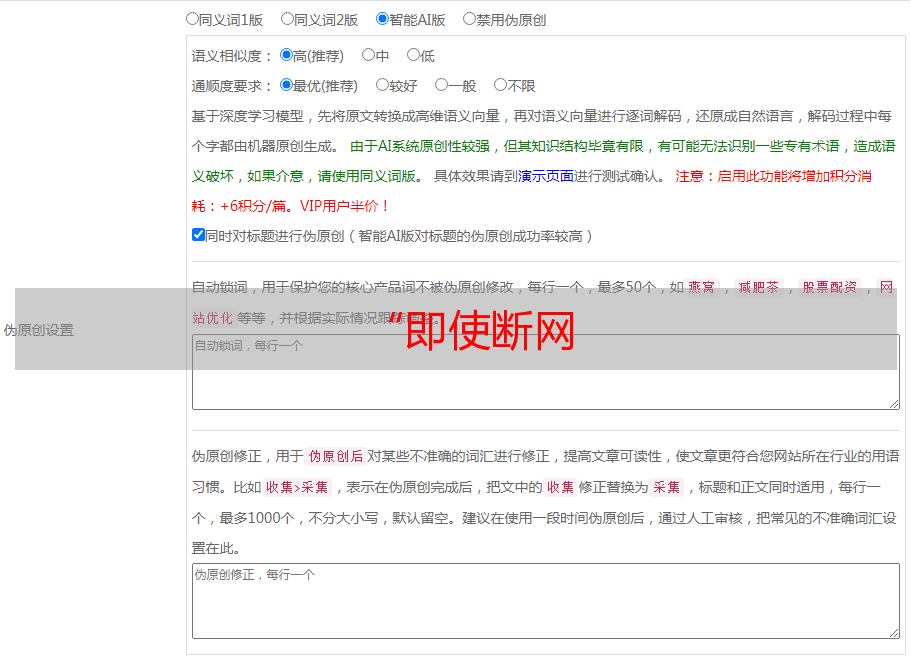
Task: Open the 演示页面 link
Action: pyautogui.click(x=545, y=176)
